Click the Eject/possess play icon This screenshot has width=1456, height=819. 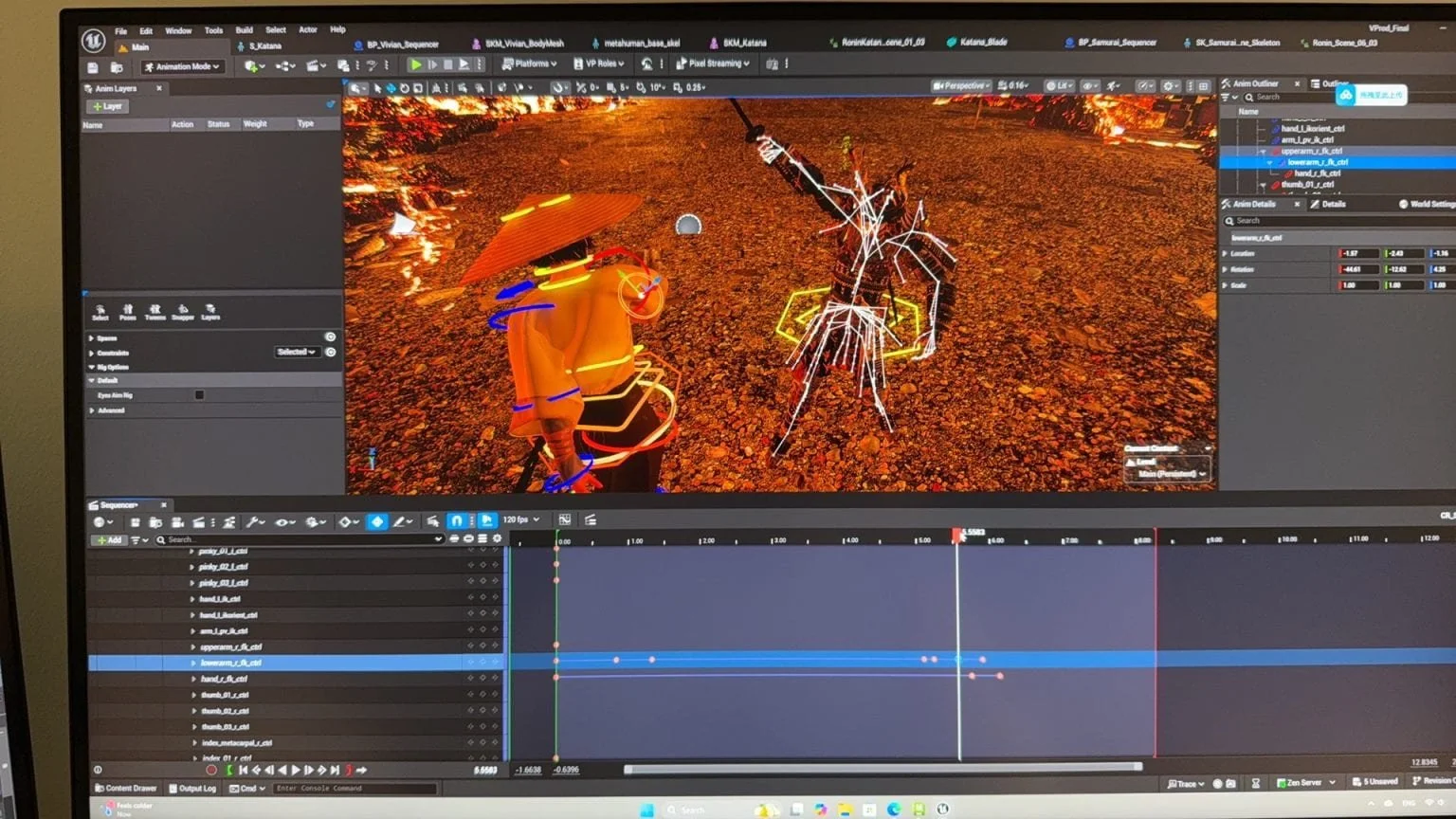coord(464,64)
